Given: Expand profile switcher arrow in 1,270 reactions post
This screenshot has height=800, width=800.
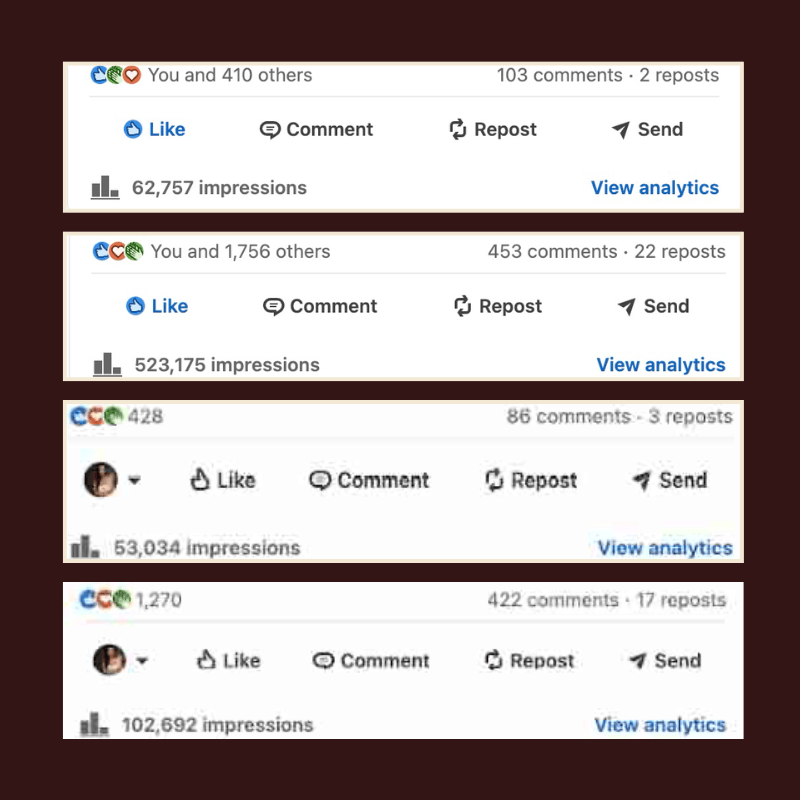Looking at the screenshot, I should click(x=141, y=661).
